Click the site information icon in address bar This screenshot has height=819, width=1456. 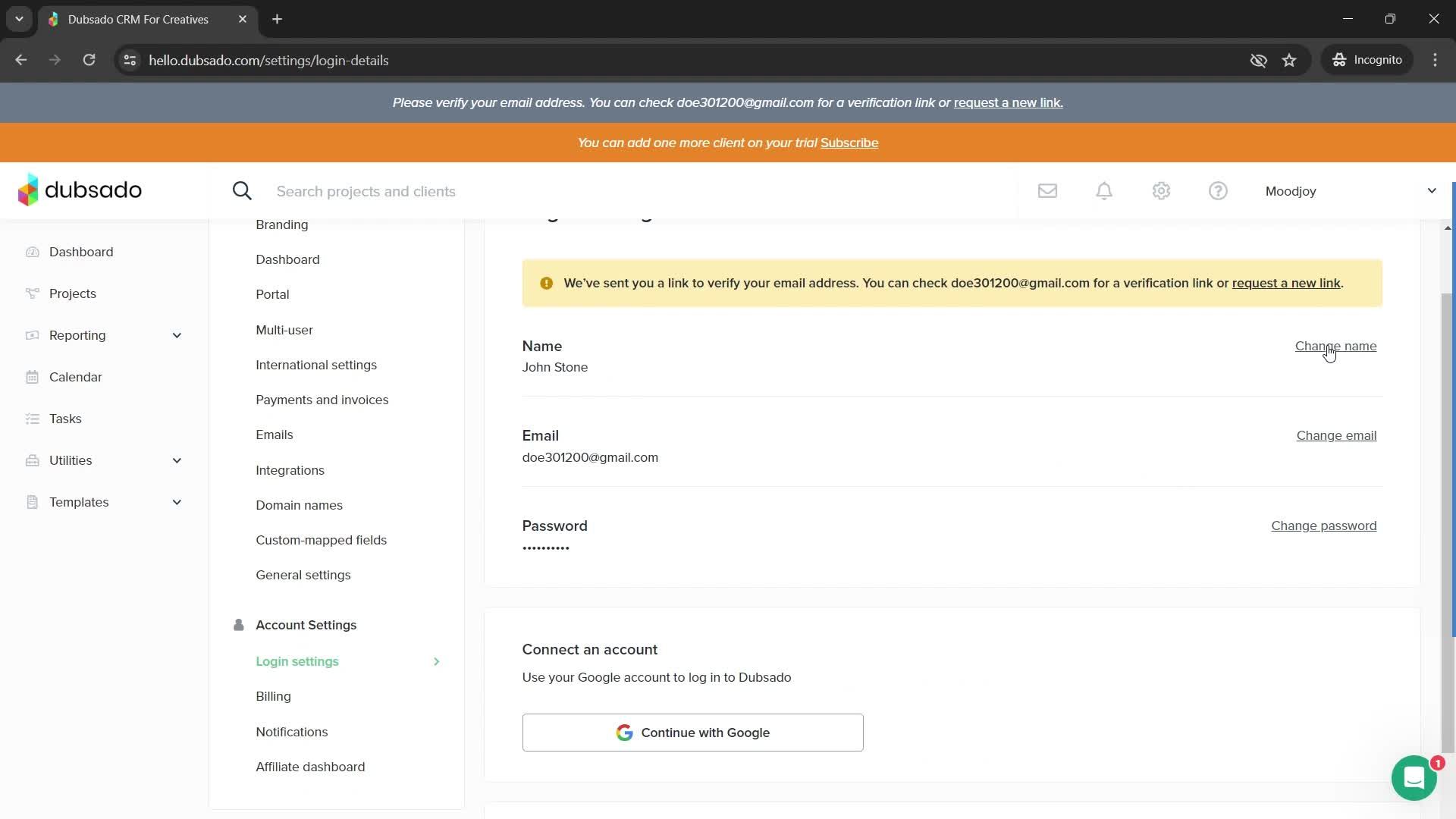(x=130, y=60)
